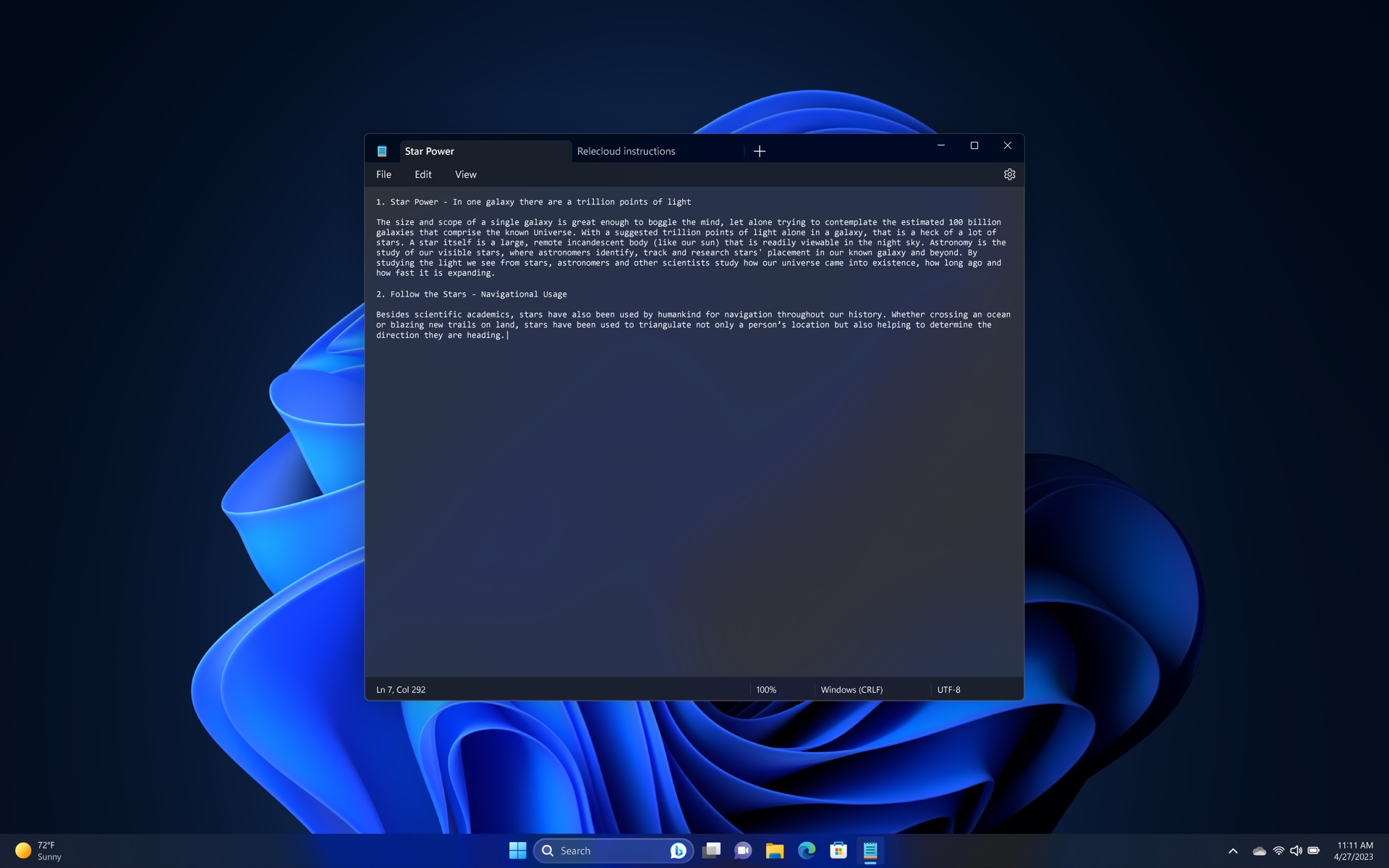Screen dimensions: 1389x868
Task: Click the Star Power app icon
Action: click(382, 151)
